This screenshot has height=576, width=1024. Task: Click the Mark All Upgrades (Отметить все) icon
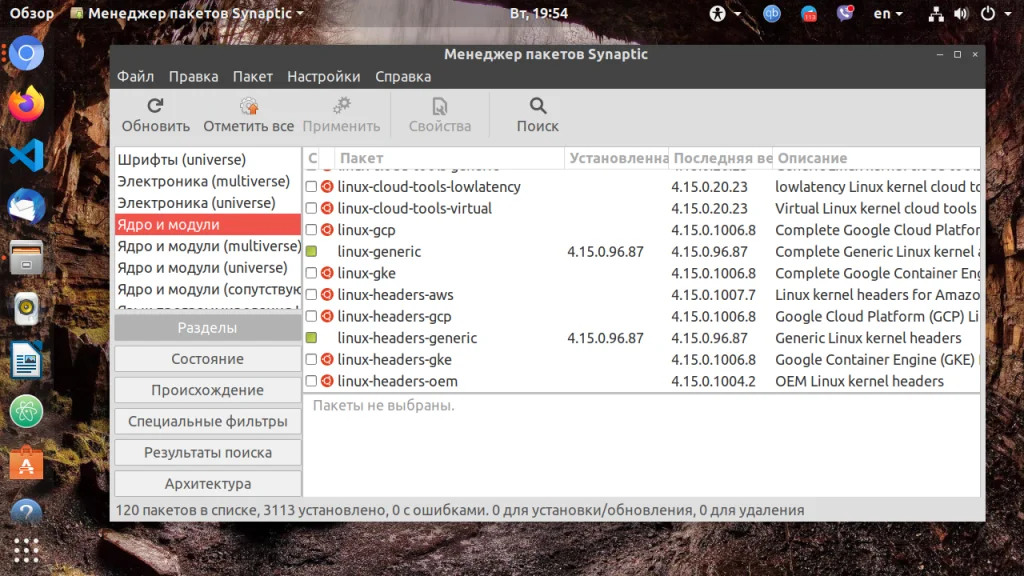click(248, 106)
